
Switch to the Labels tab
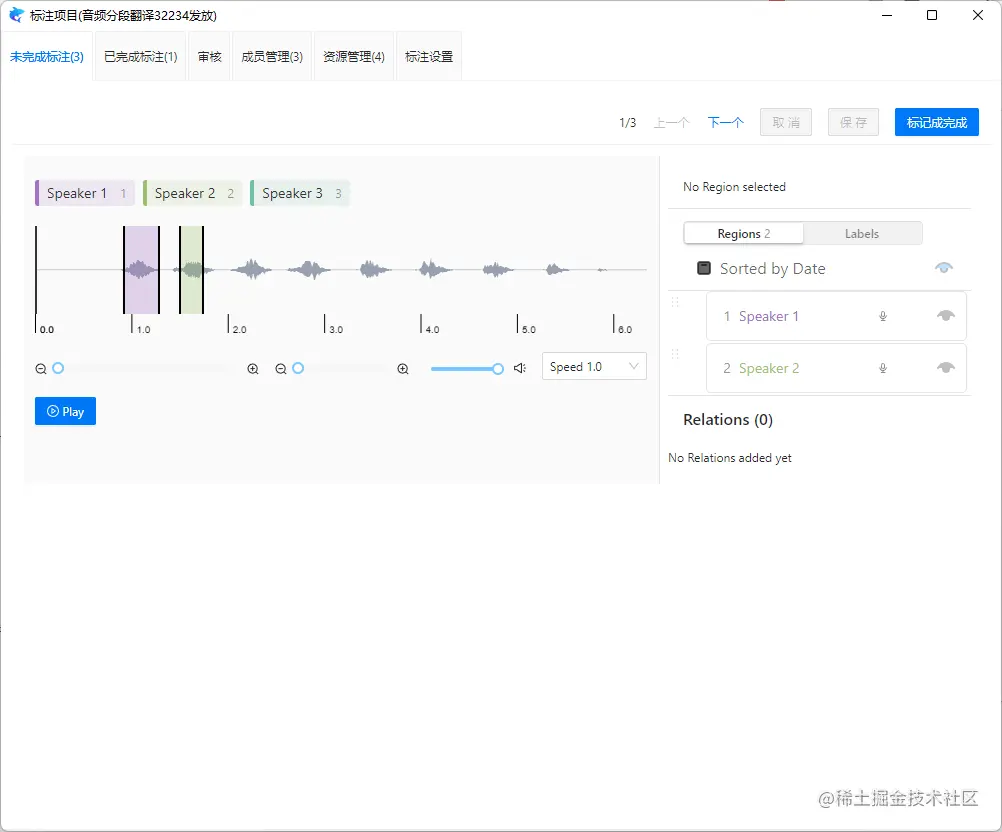click(x=862, y=234)
